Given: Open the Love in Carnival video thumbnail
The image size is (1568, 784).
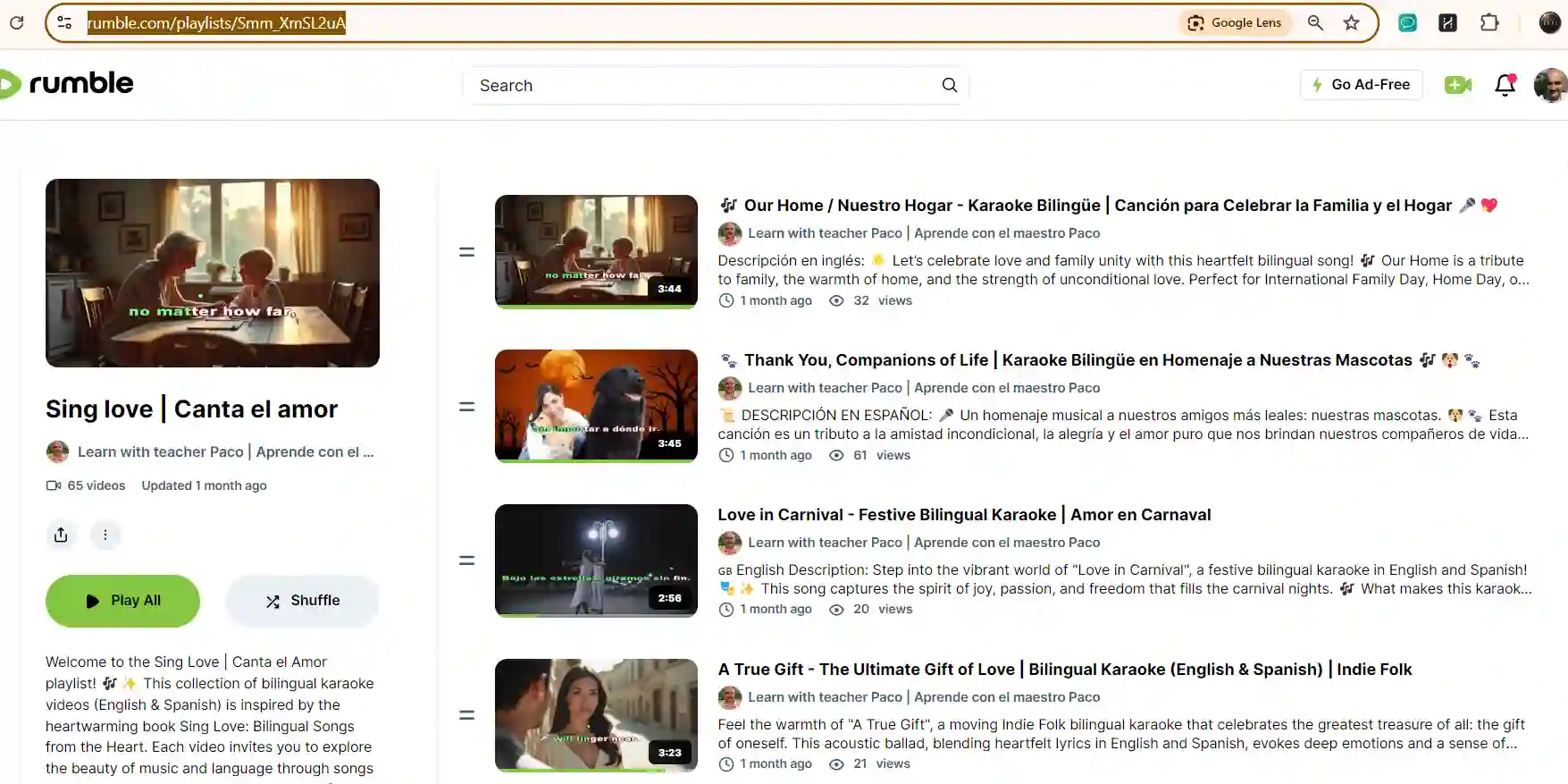Looking at the screenshot, I should (x=596, y=561).
